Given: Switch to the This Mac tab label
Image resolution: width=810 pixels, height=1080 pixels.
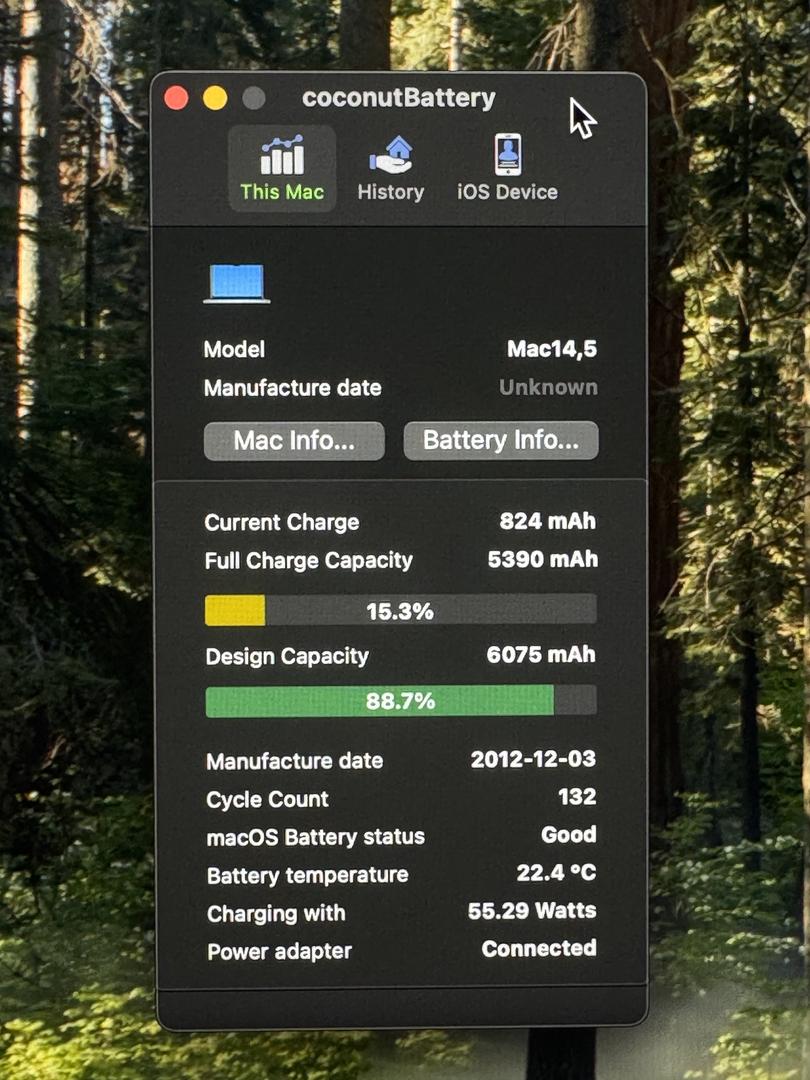Looking at the screenshot, I should 282,191.
